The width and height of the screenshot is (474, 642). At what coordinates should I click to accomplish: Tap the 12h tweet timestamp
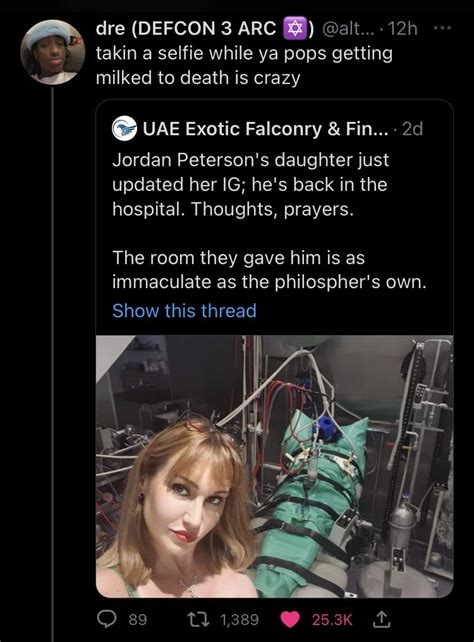[x=402, y=28]
